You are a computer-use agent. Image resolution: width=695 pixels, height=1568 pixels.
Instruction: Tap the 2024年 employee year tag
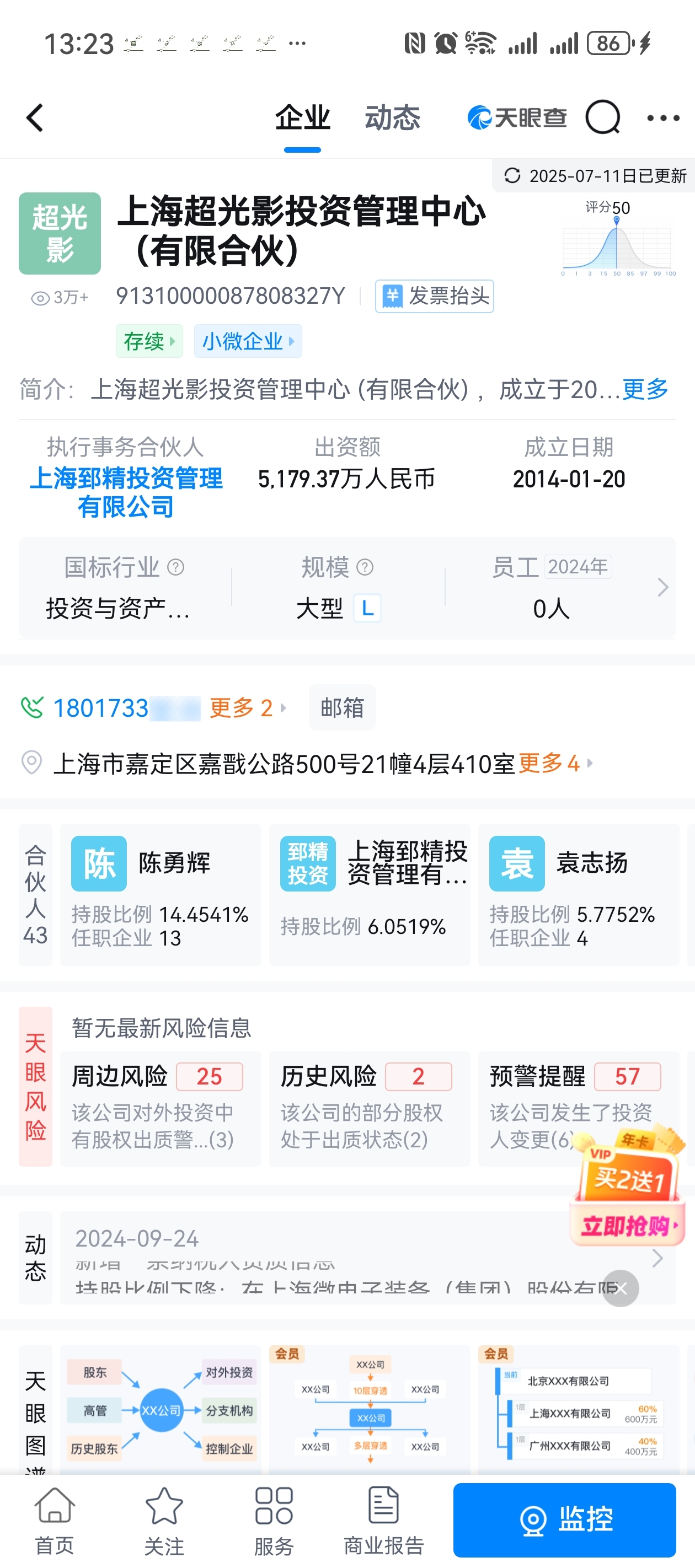click(578, 567)
